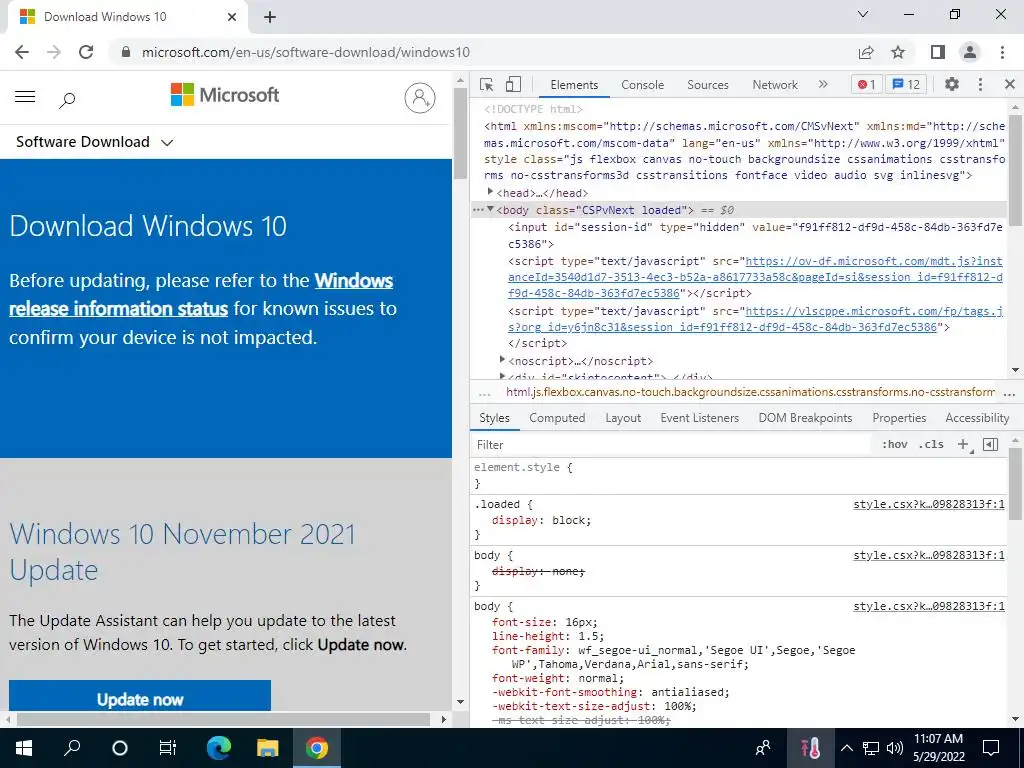
Task: Expand the head element node
Action: 490,191
